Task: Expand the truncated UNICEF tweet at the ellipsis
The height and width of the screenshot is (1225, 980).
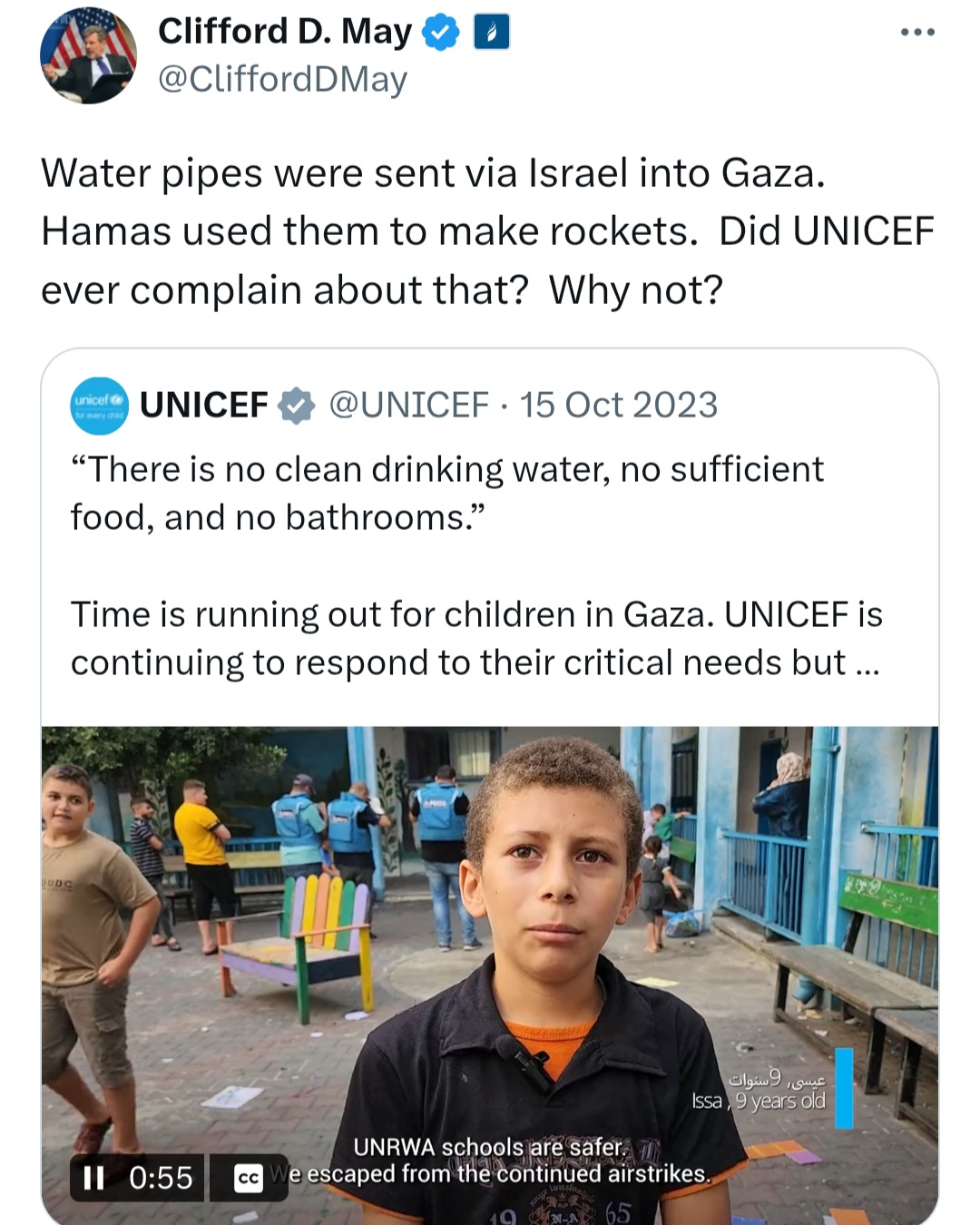Action: (x=867, y=663)
